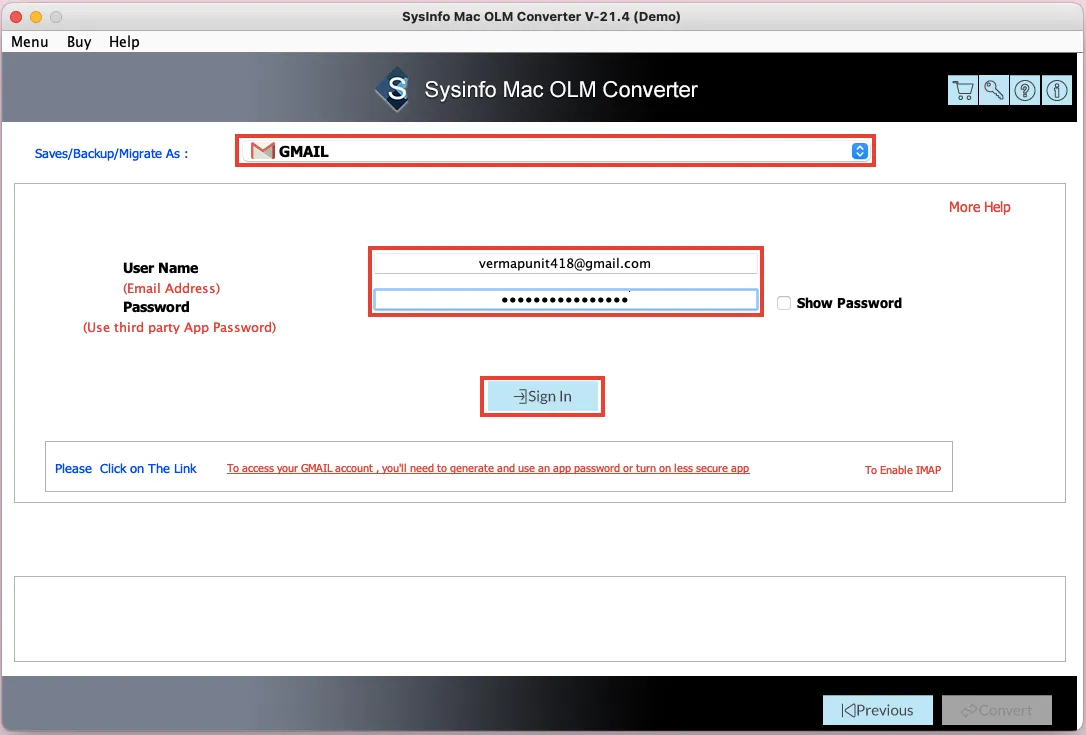Click the 'User Name' label
Image resolution: width=1086 pixels, height=735 pixels.
tap(161, 268)
